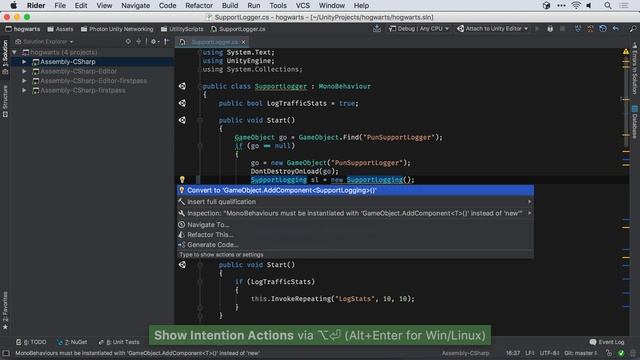
Task: Open the Unit Tests tool window
Action: click(119, 342)
